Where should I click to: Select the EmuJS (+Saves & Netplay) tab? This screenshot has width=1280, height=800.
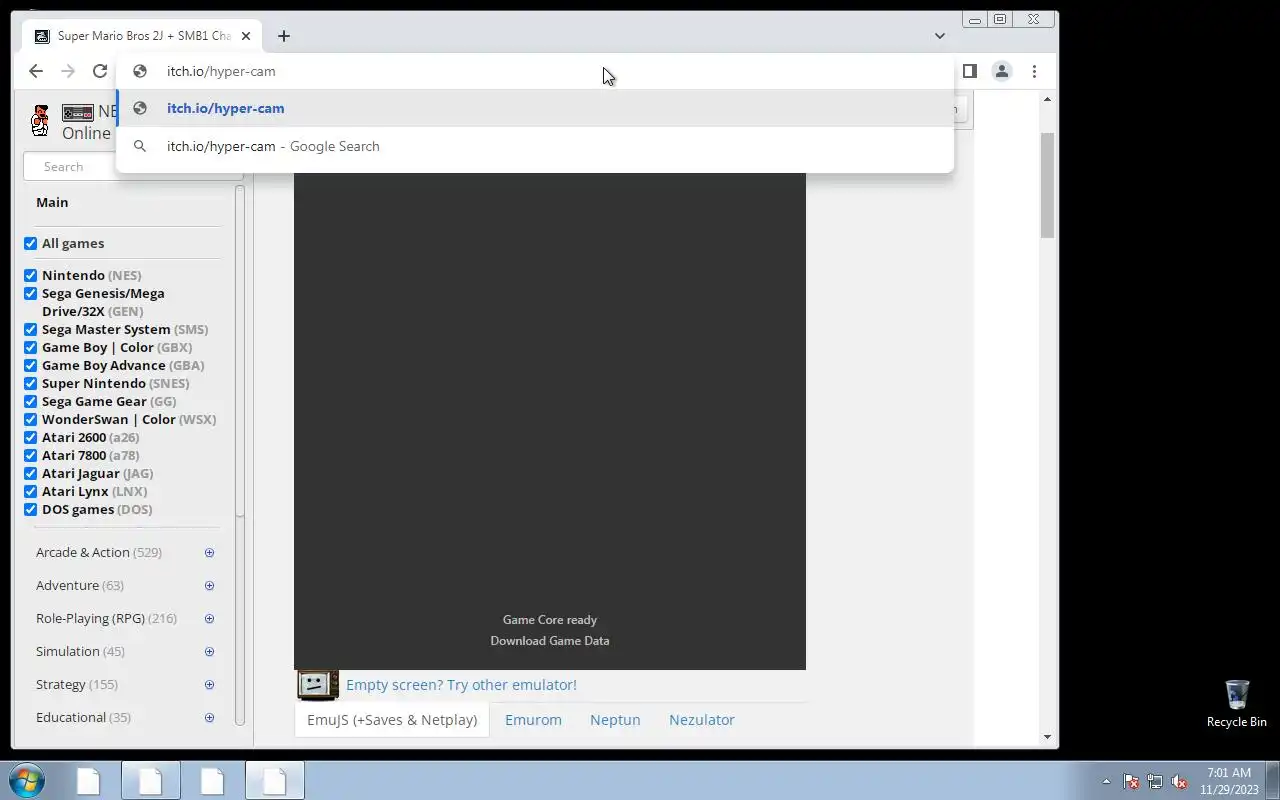point(392,719)
